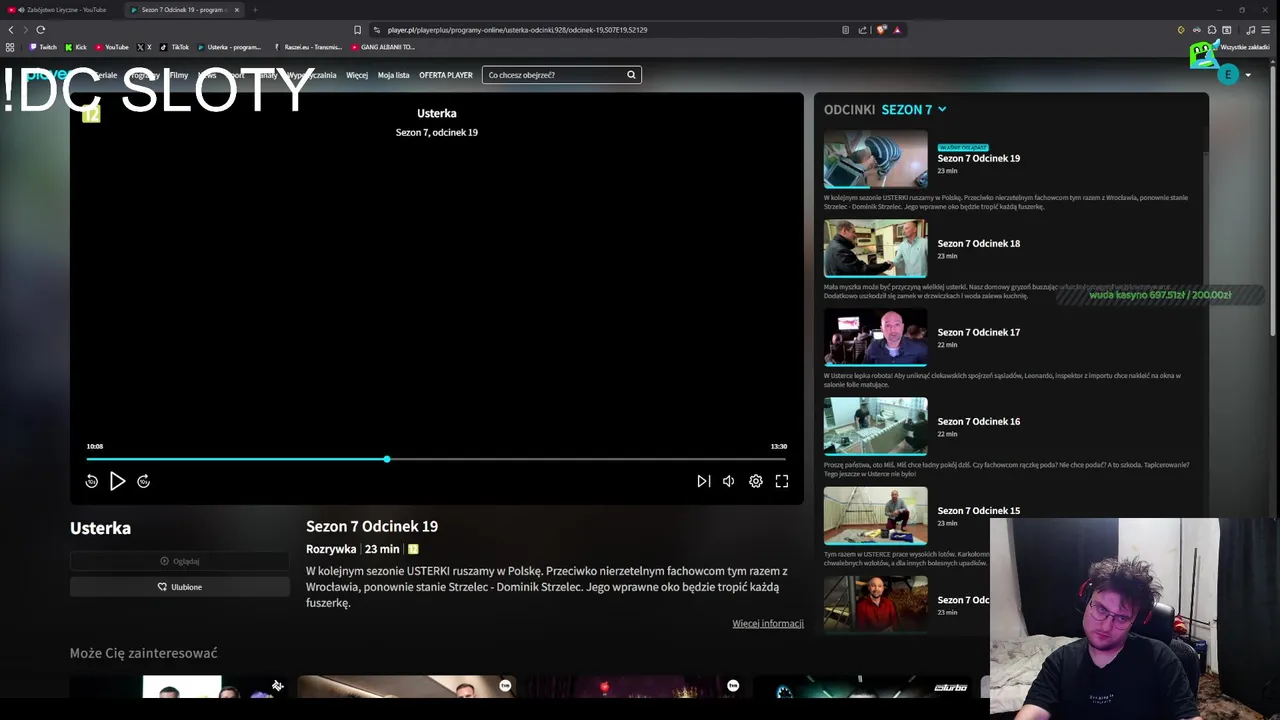Mute the player volume
Image resolution: width=1280 pixels, height=720 pixels.
729,481
